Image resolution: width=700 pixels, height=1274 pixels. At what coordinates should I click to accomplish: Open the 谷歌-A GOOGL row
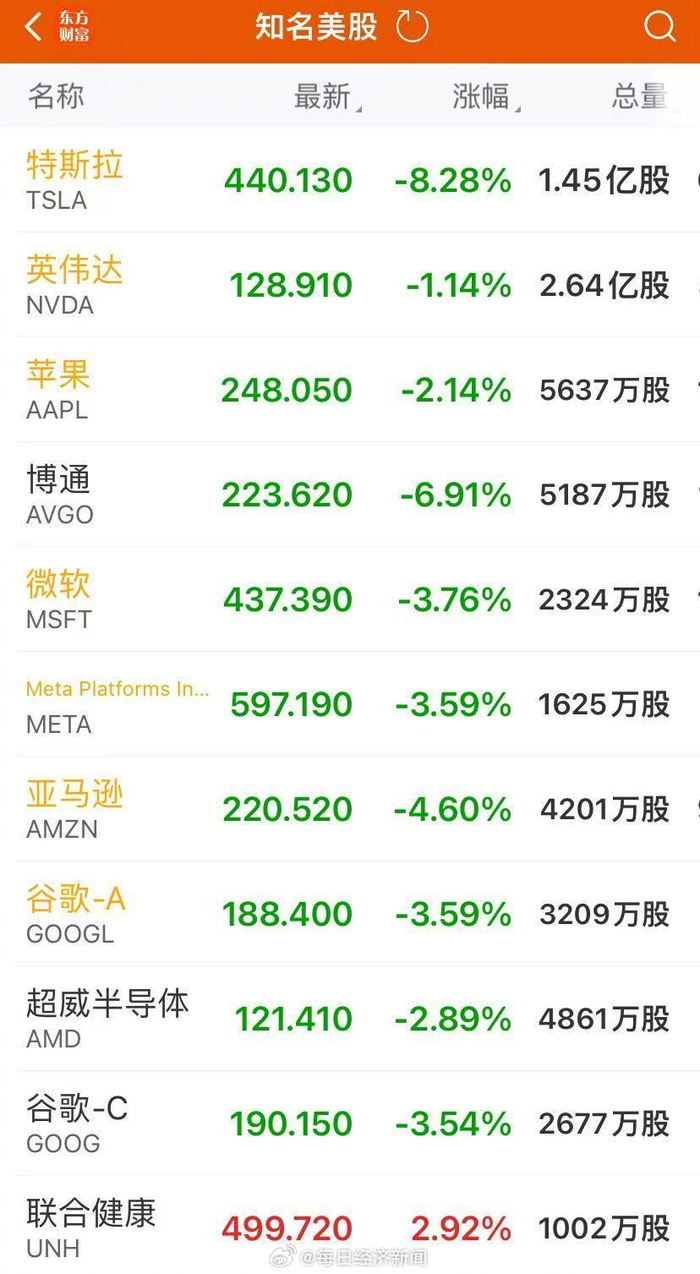pos(350,913)
